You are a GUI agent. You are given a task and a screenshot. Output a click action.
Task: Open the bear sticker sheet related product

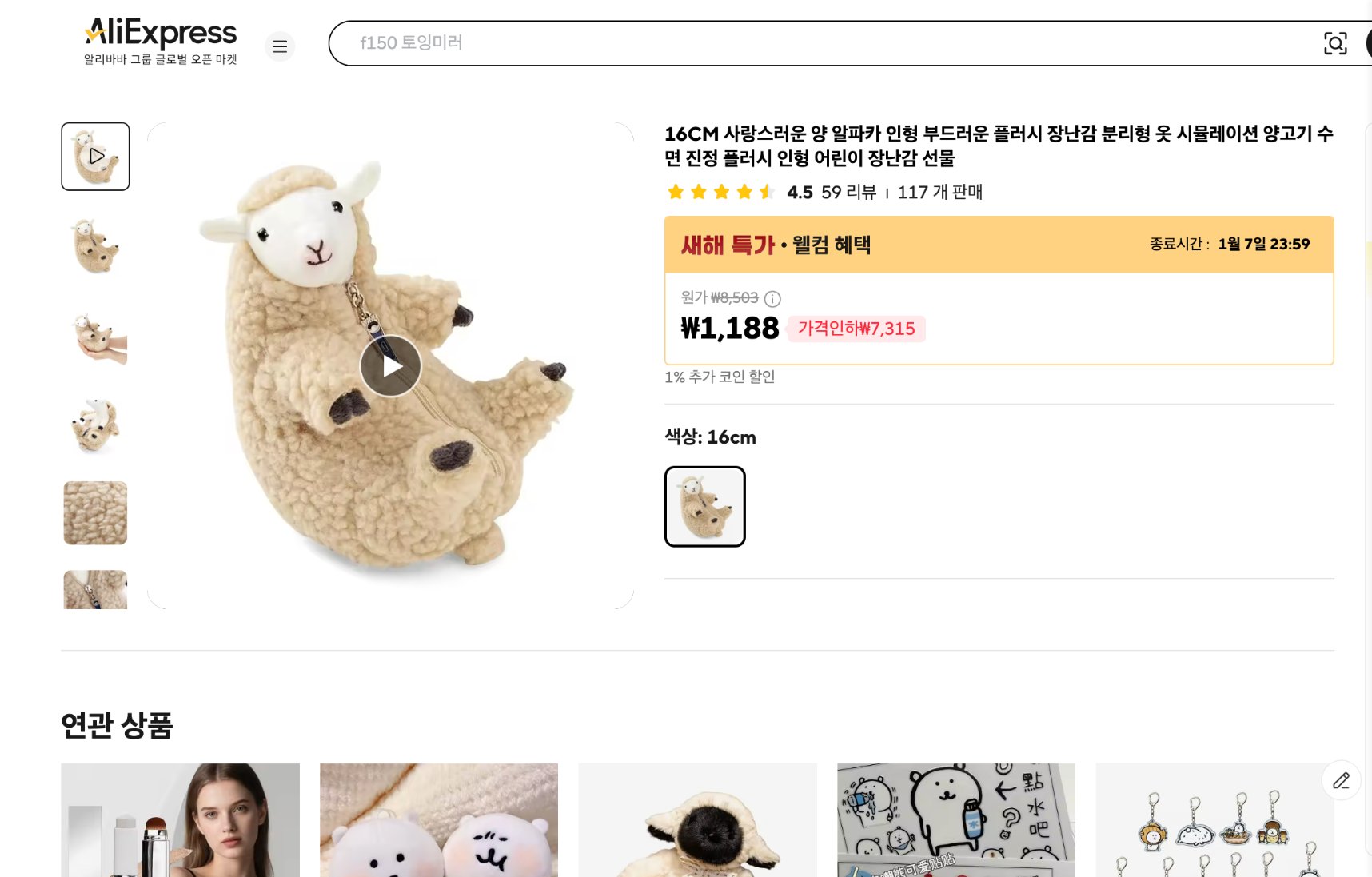click(955, 819)
